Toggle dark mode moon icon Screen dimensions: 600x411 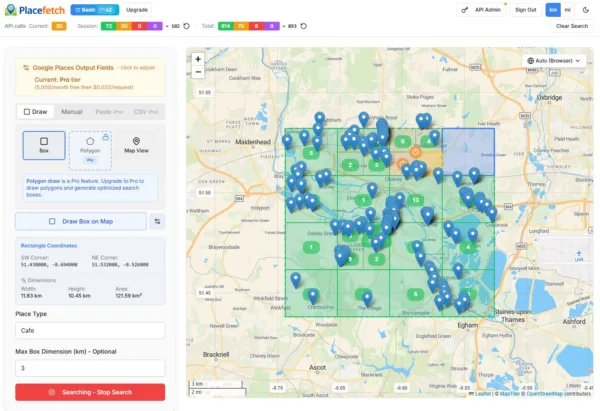(586, 9)
